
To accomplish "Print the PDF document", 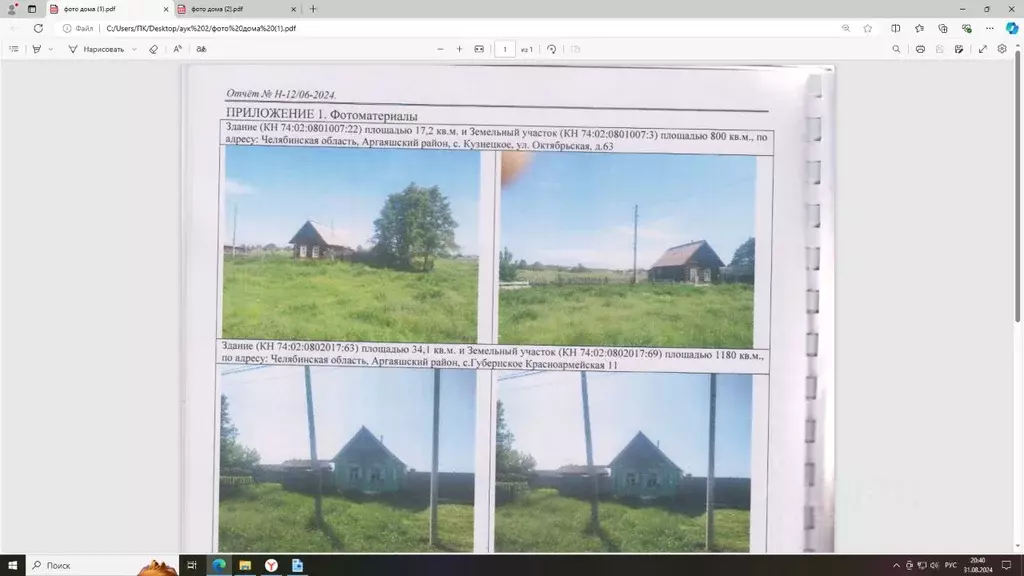I will click(920, 49).
